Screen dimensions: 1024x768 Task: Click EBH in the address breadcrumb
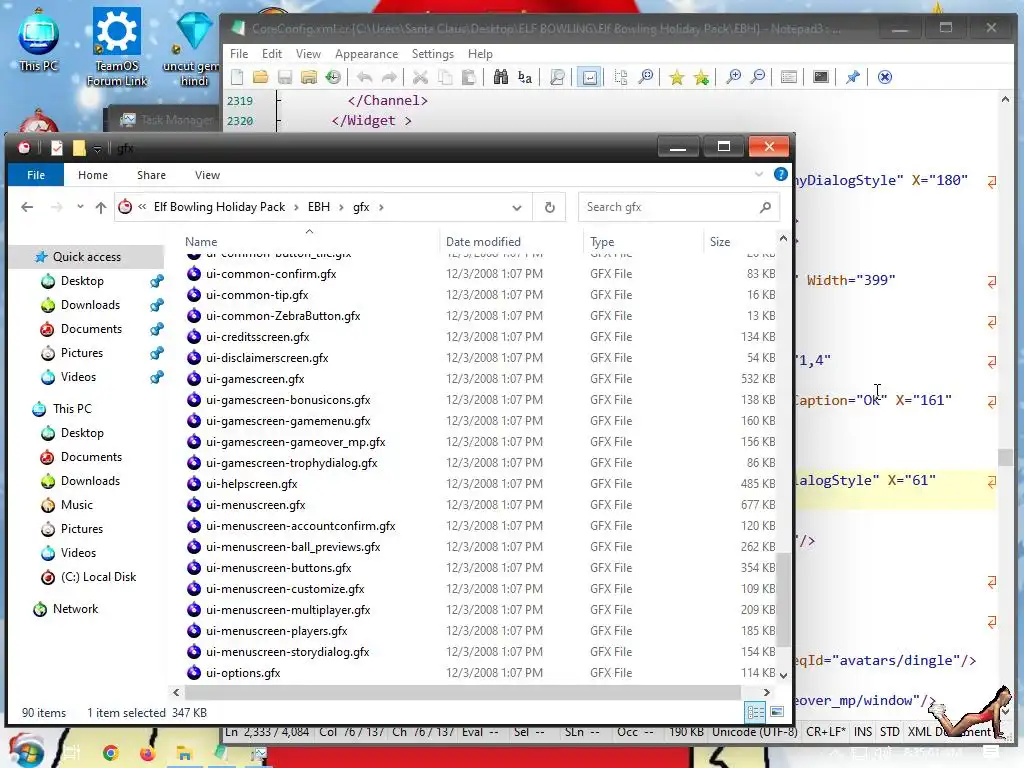319,207
